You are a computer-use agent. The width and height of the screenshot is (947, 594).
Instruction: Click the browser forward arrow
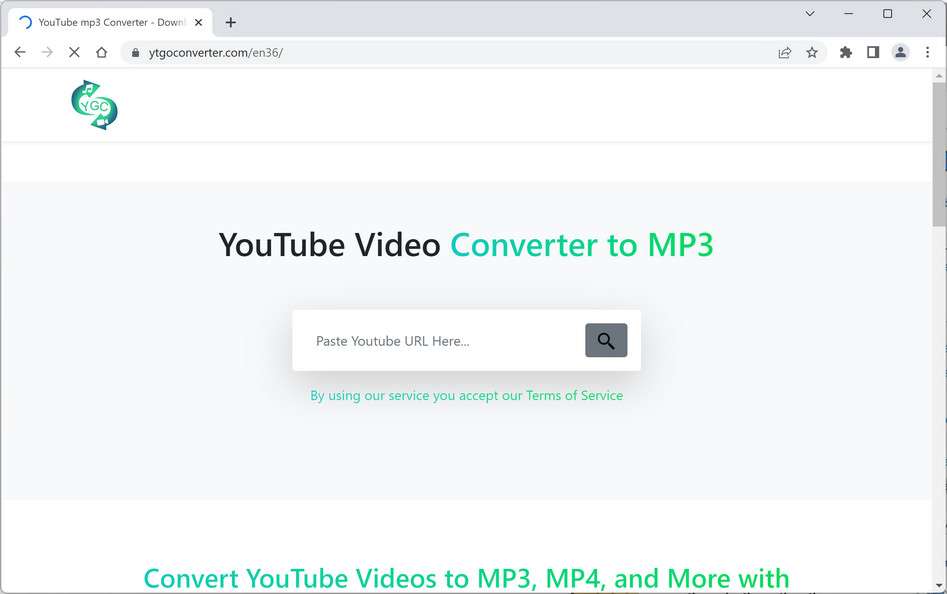click(47, 53)
